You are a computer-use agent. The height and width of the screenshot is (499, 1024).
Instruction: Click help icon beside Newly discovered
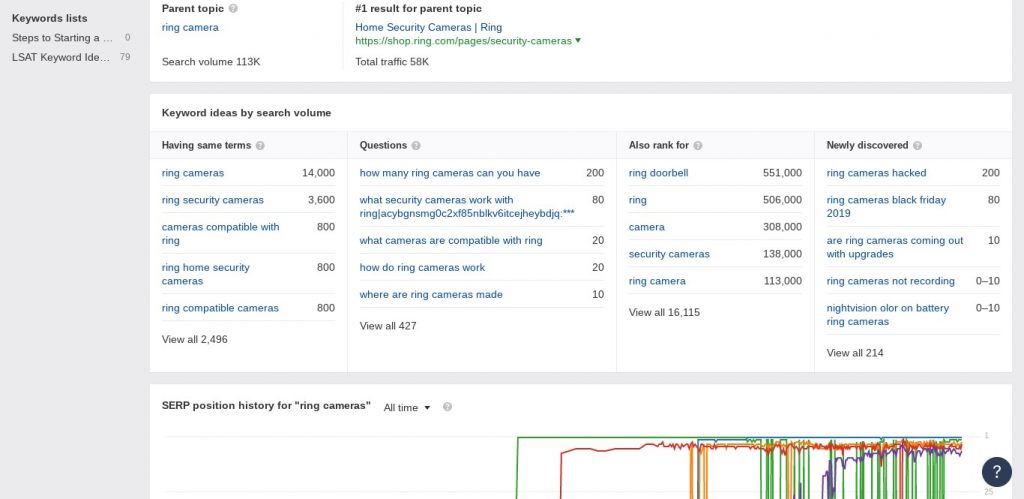point(918,146)
